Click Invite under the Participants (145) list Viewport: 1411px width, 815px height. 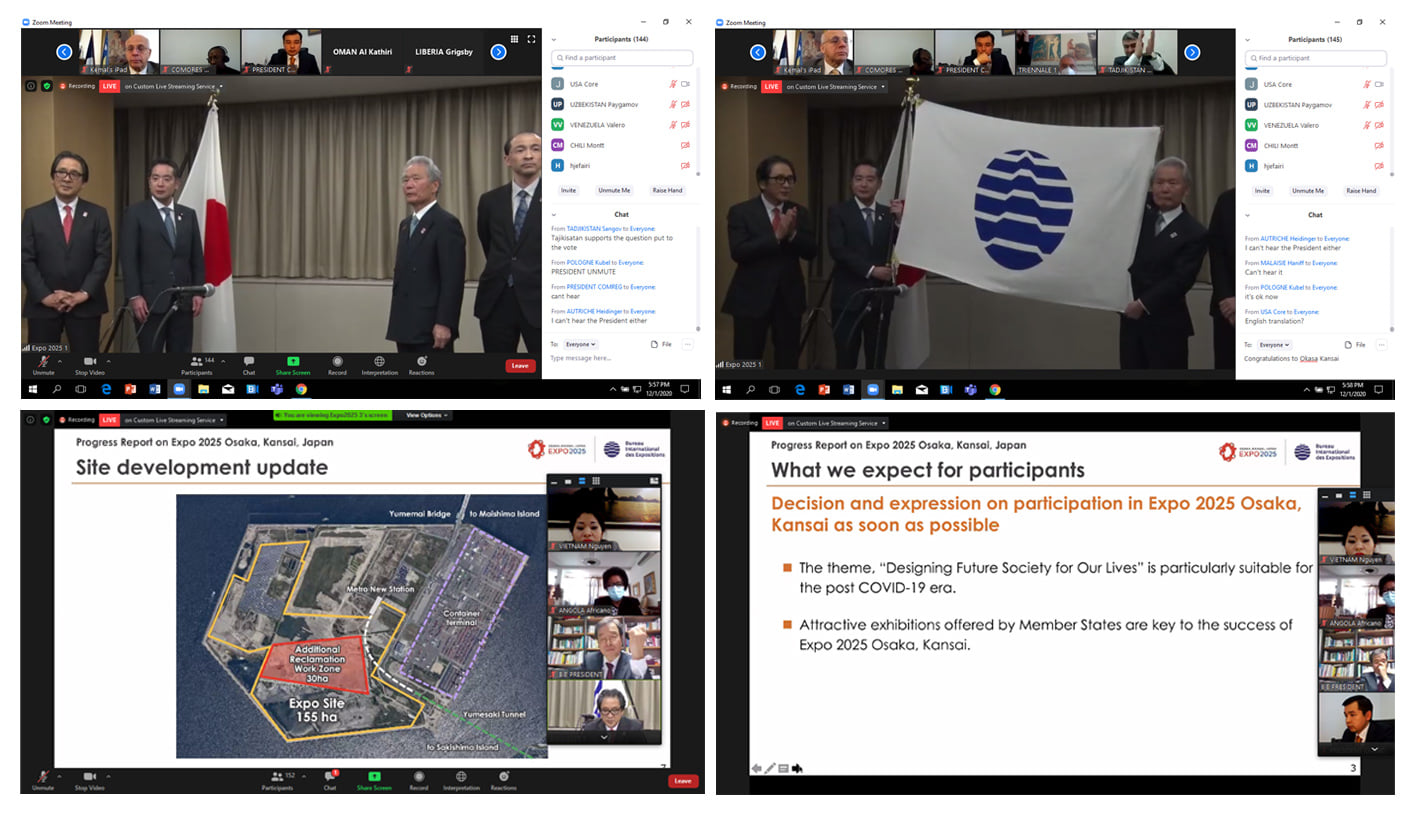tap(1262, 190)
